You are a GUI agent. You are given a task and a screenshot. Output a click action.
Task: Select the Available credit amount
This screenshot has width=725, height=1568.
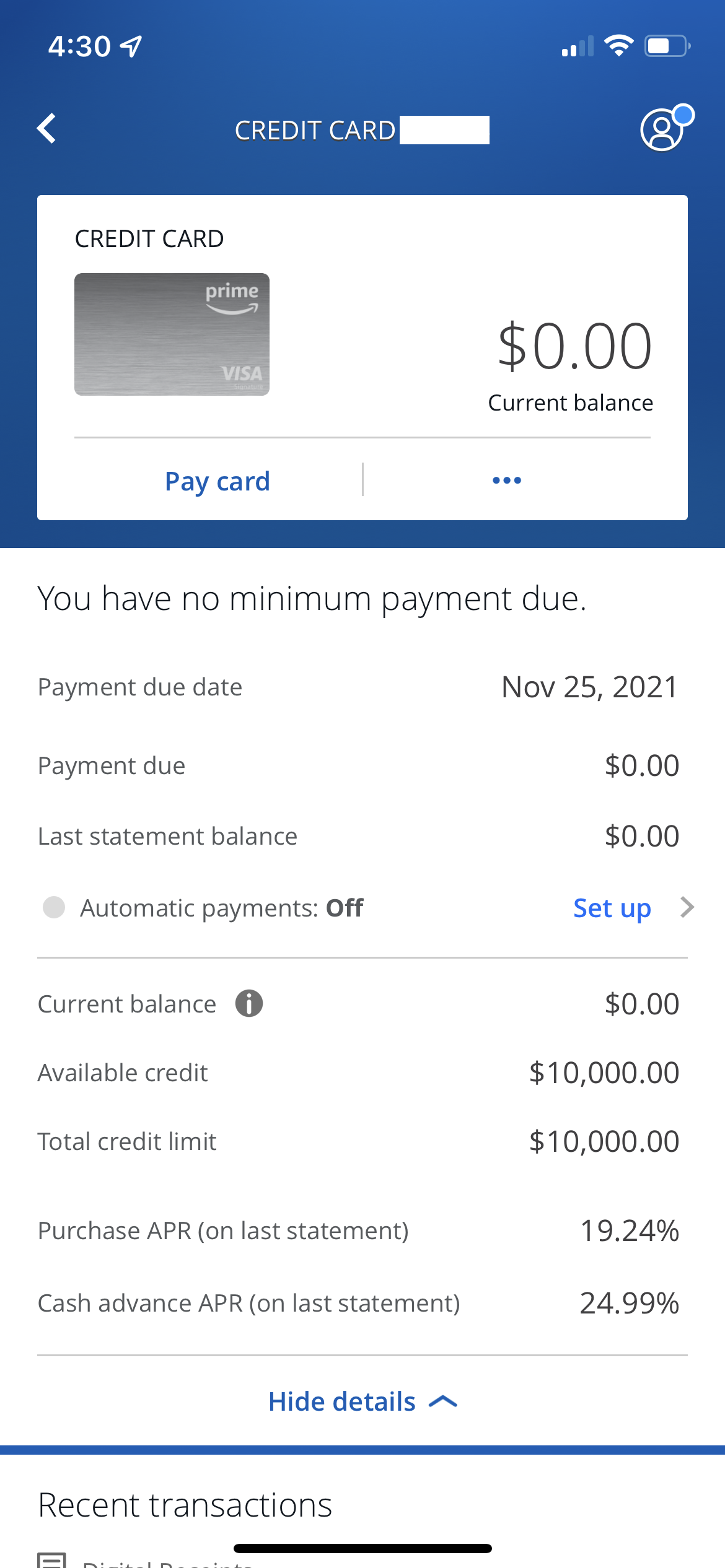[604, 1073]
